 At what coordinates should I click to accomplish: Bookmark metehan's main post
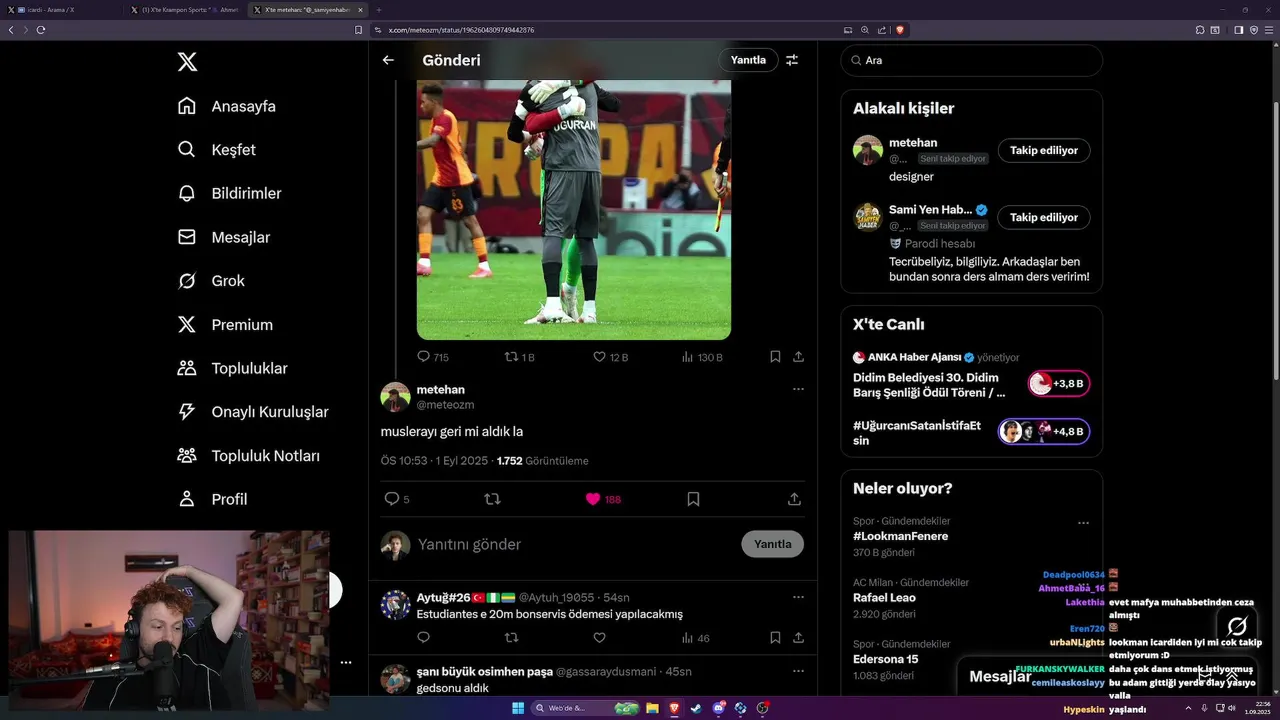click(x=693, y=499)
